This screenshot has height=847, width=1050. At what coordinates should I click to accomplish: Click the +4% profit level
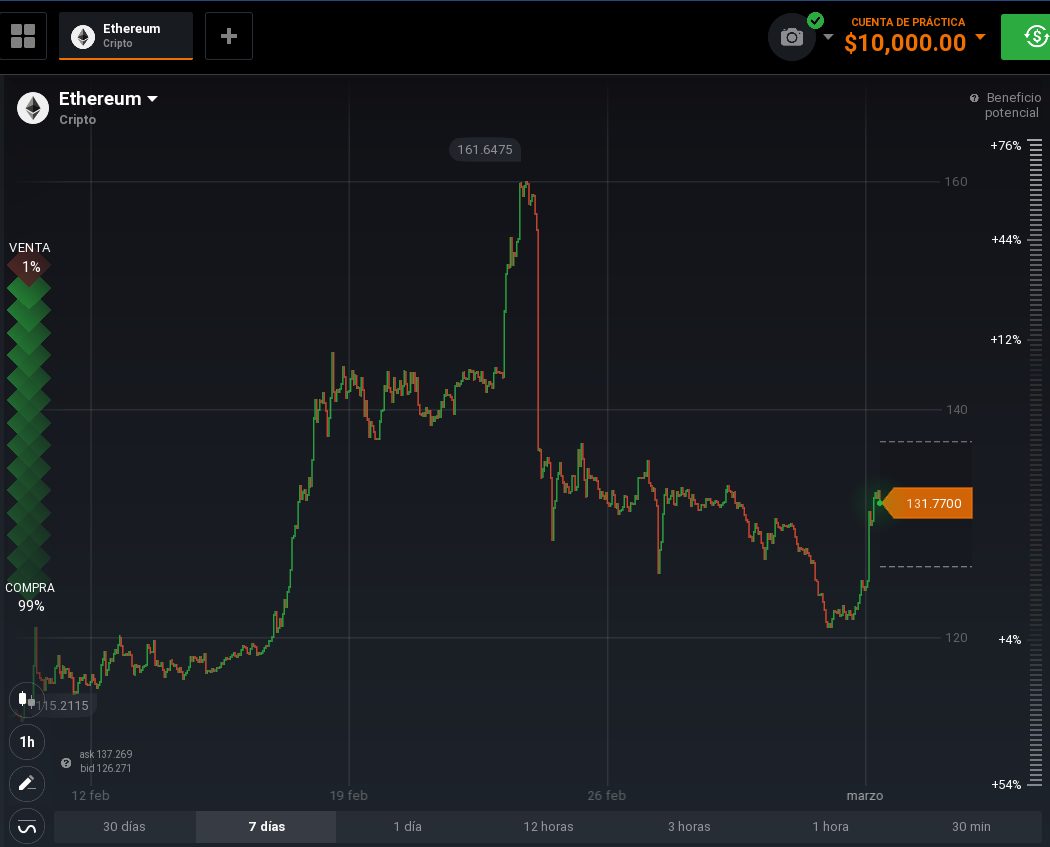click(x=1010, y=640)
